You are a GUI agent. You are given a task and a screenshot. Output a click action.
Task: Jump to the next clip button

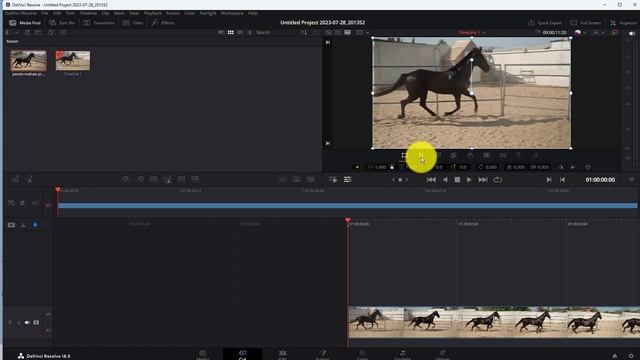(483, 180)
